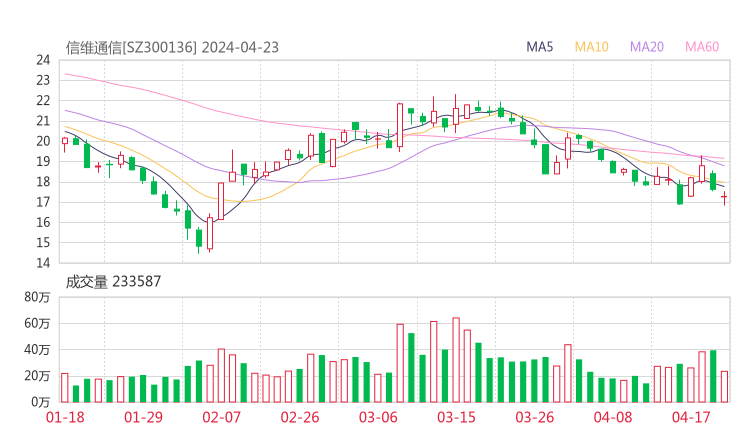Click the 20万 volume axis label
This screenshot has height=440, width=740.
coord(37,376)
